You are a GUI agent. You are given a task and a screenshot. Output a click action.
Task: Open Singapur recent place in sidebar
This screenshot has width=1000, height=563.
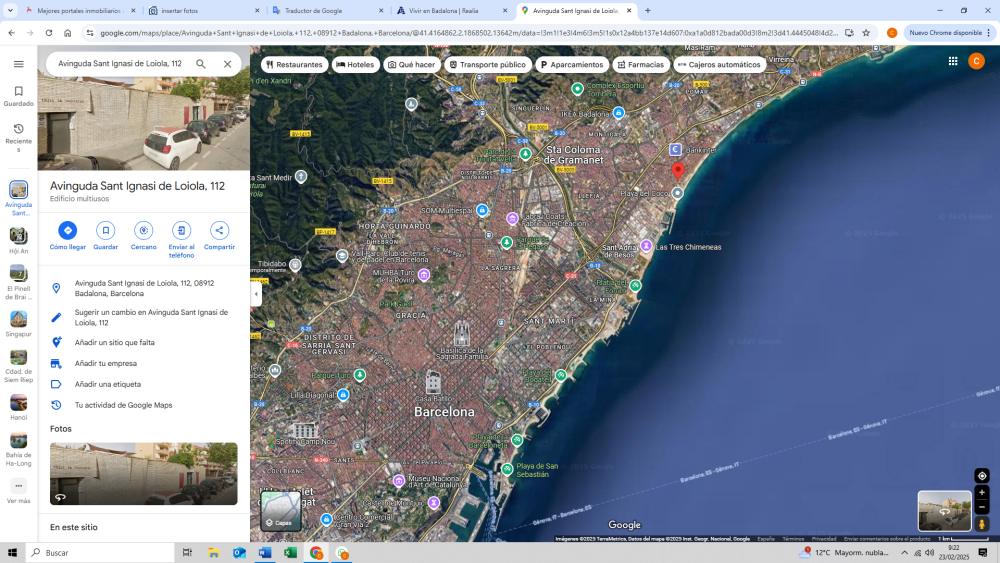coord(18,323)
